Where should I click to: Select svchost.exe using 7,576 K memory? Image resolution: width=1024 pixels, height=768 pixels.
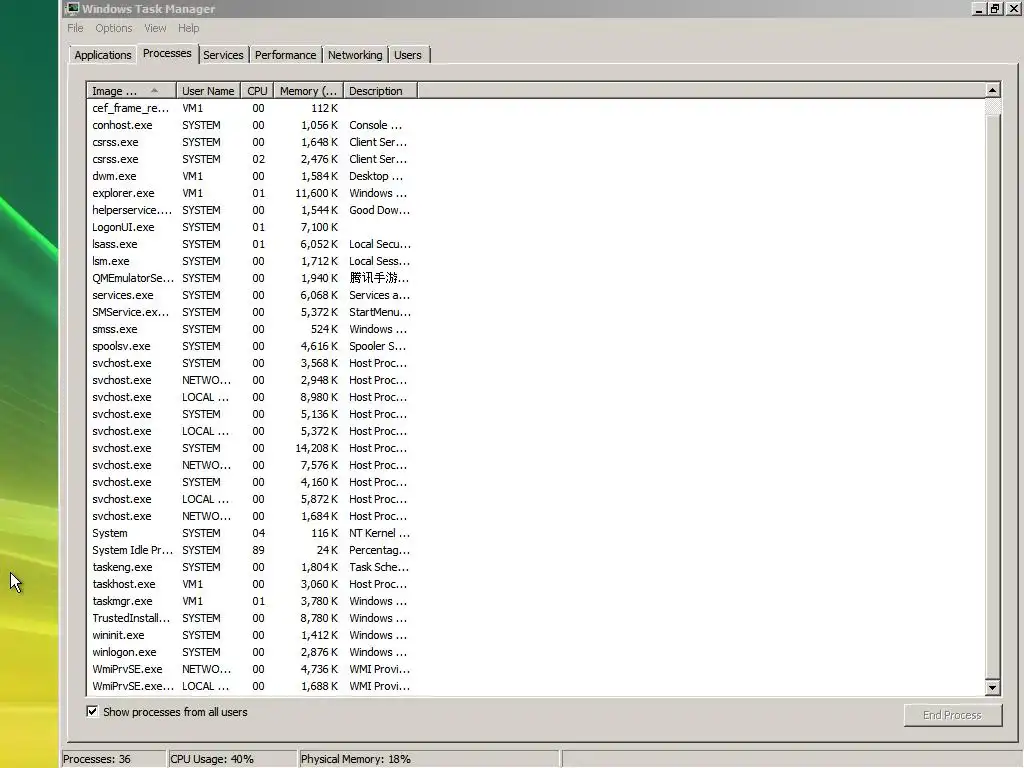coord(251,465)
